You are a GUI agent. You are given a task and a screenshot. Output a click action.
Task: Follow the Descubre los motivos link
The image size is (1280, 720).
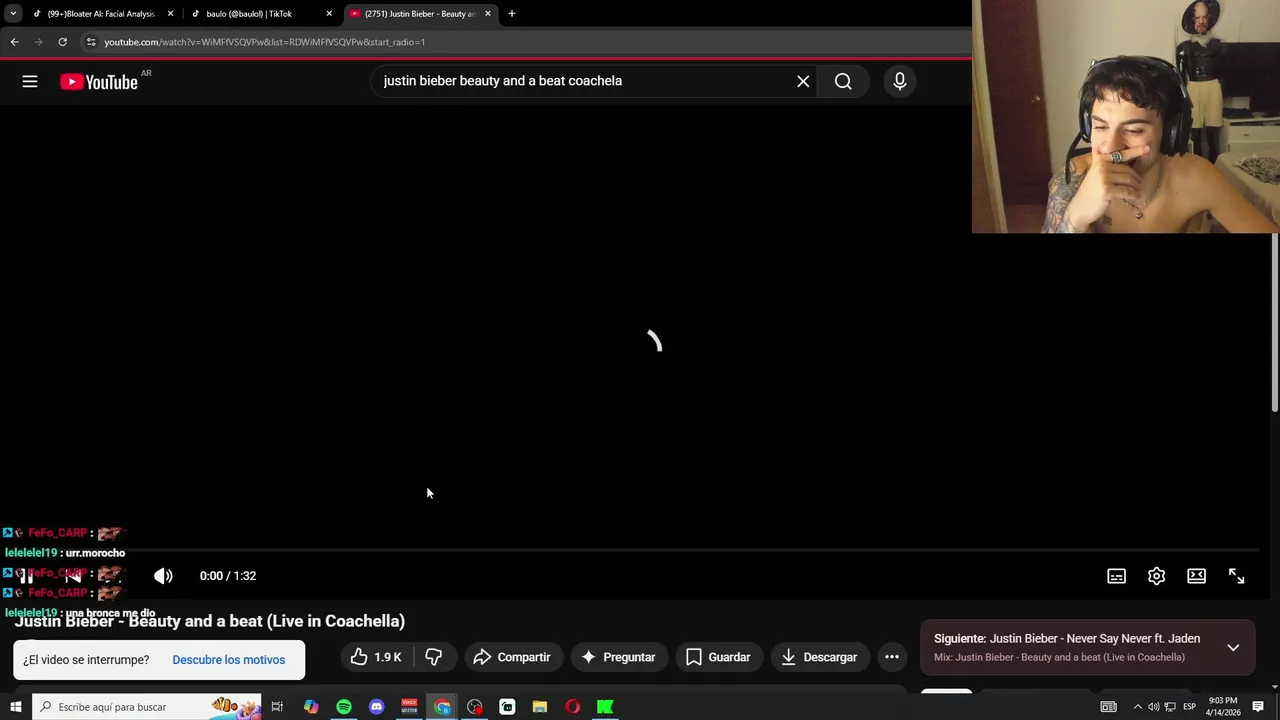(x=228, y=660)
